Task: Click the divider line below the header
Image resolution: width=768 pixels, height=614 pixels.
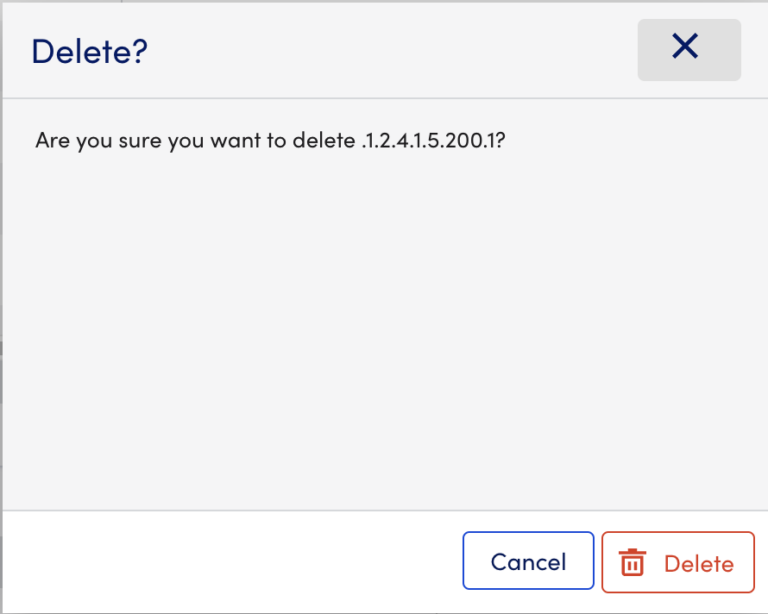Action: click(384, 98)
